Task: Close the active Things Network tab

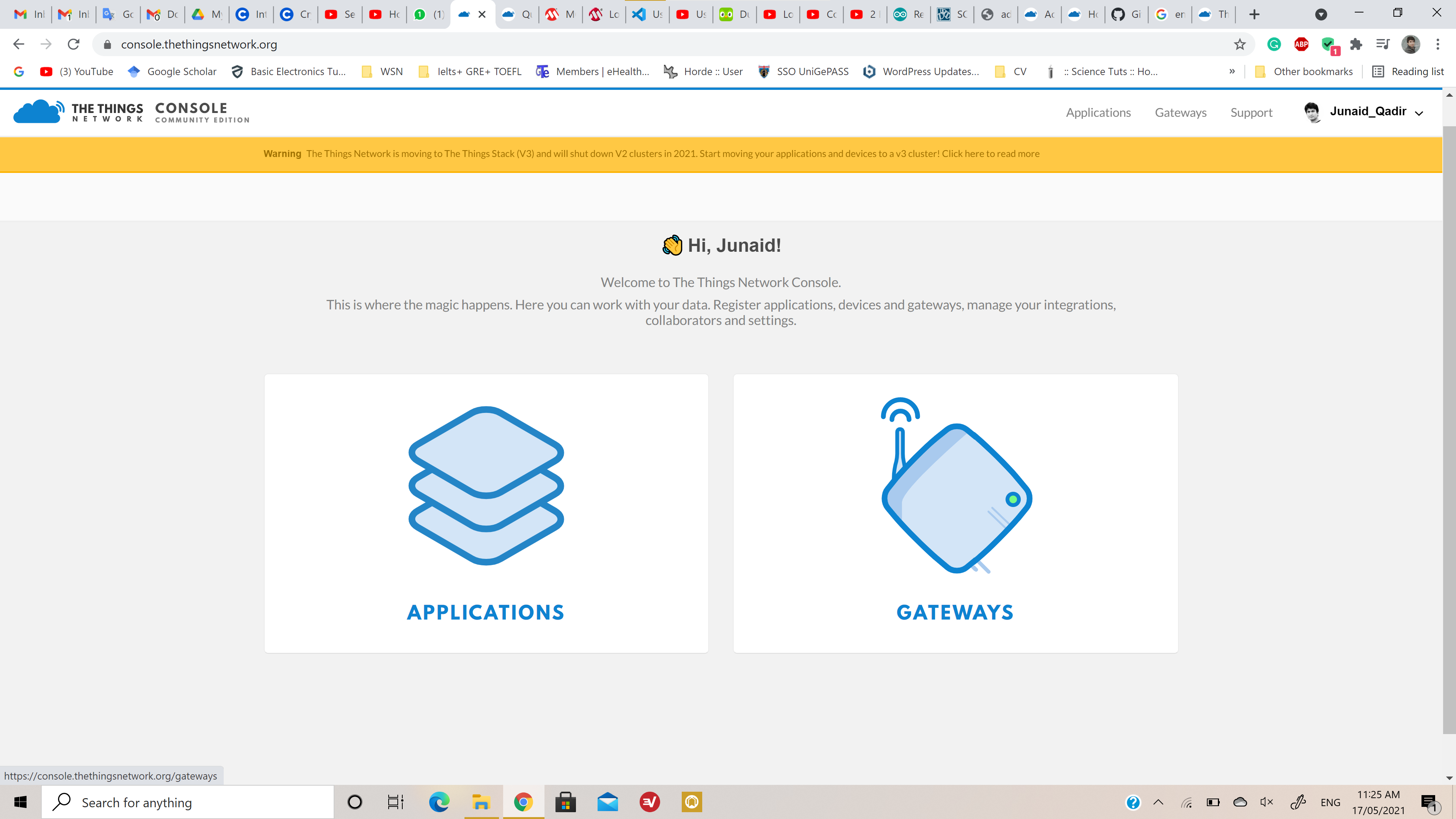Action: [482, 14]
